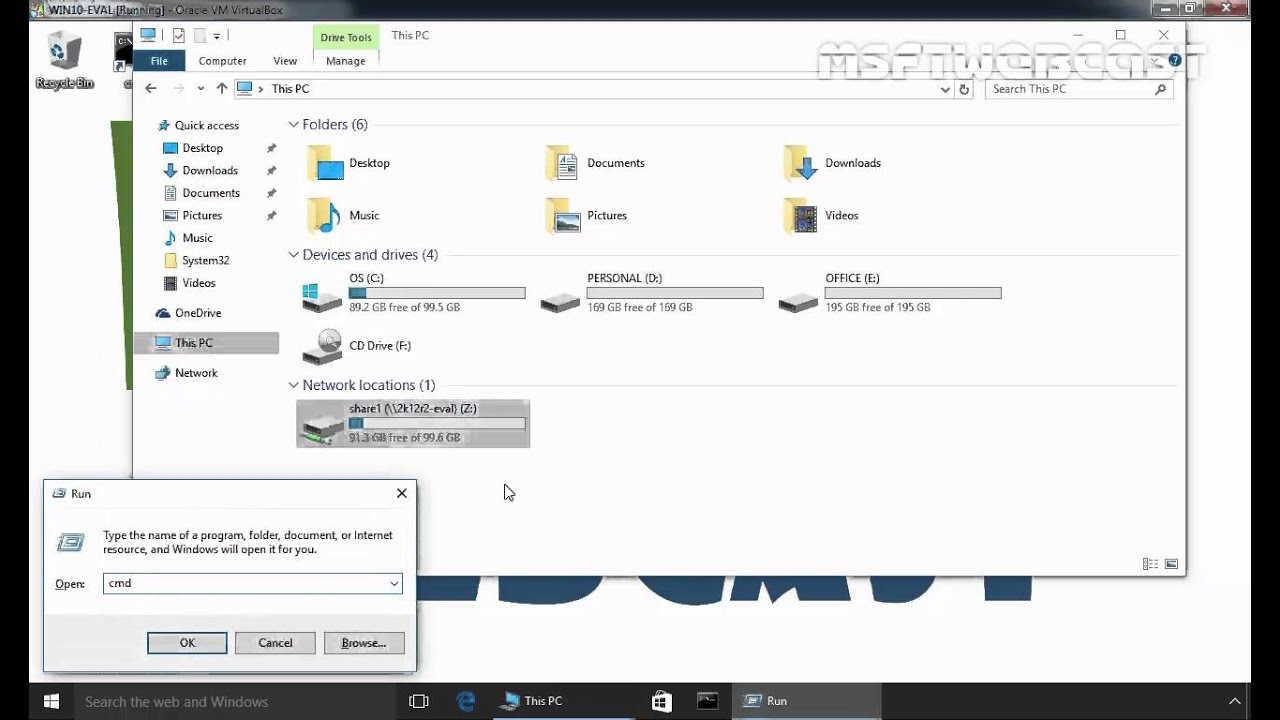This screenshot has height=720, width=1280.
Task: Collapse the Network locations (1) group
Action: pos(293,384)
